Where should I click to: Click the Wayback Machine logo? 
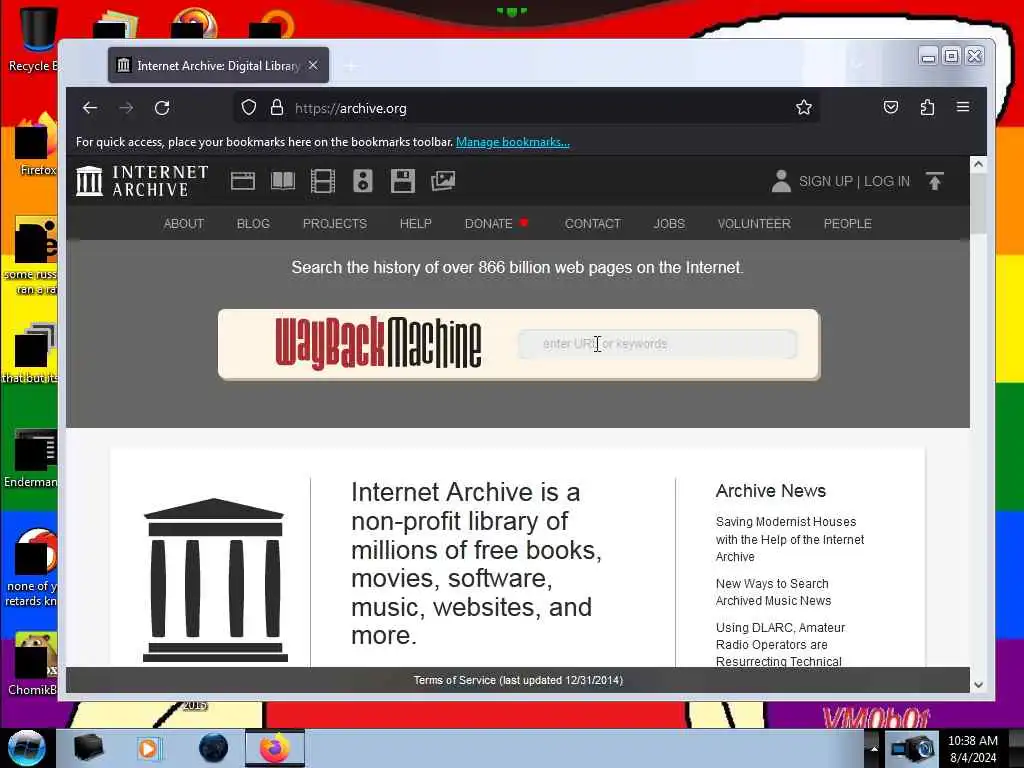379,344
